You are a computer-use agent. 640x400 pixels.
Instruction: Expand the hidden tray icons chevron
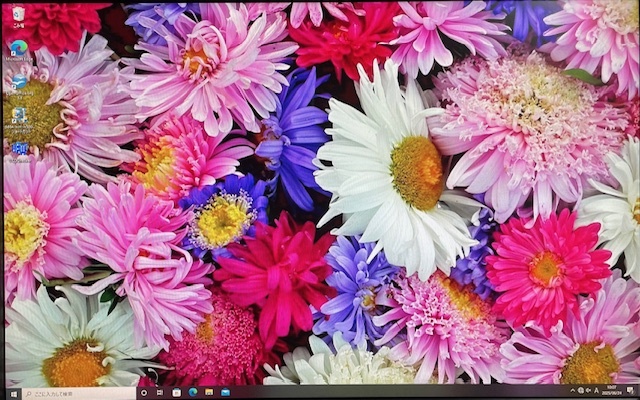coord(573,391)
